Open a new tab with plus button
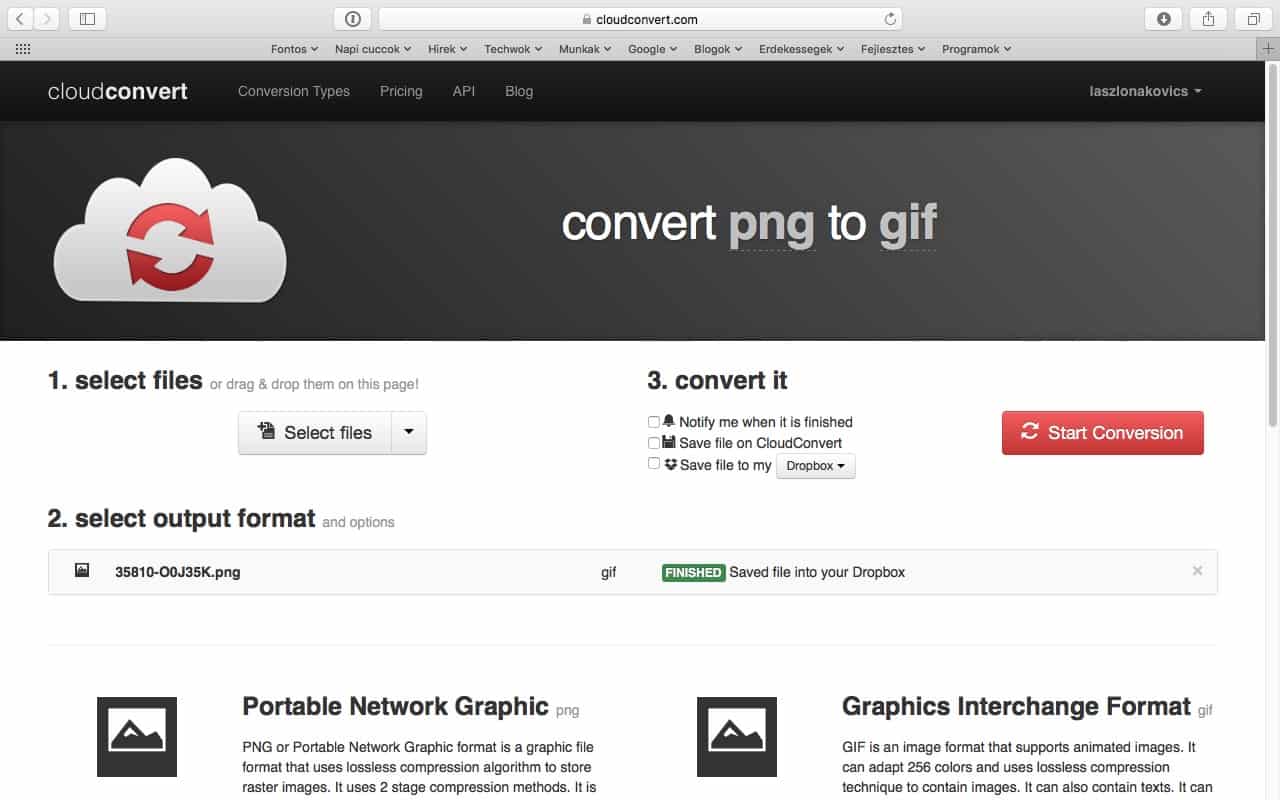 click(x=1268, y=48)
